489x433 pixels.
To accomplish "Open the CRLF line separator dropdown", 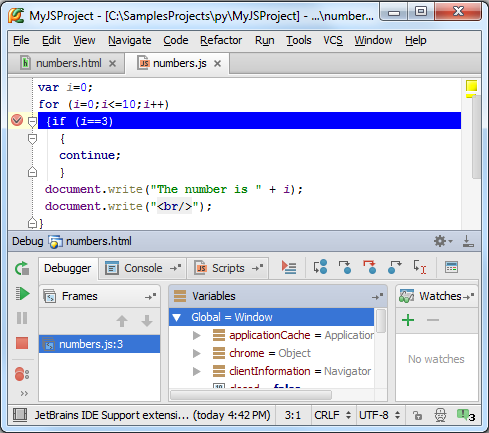I will (x=332, y=415).
